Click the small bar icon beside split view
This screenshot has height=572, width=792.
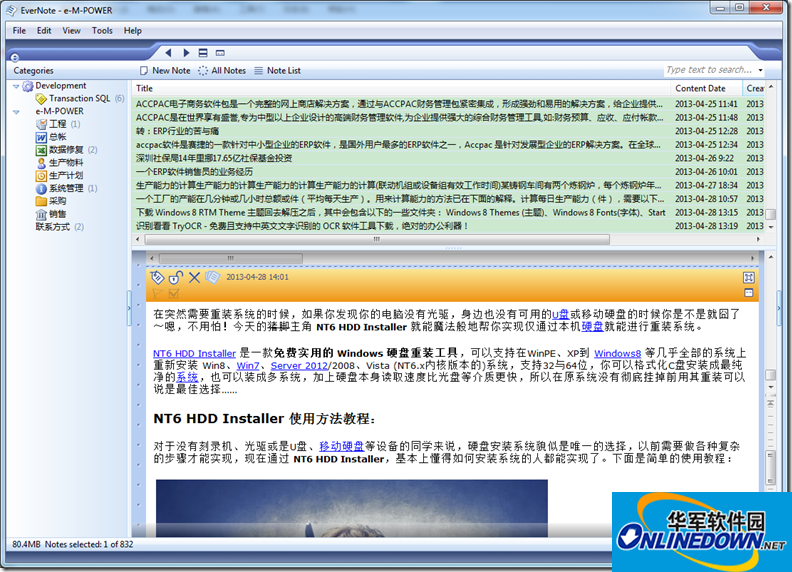pos(220,53)
